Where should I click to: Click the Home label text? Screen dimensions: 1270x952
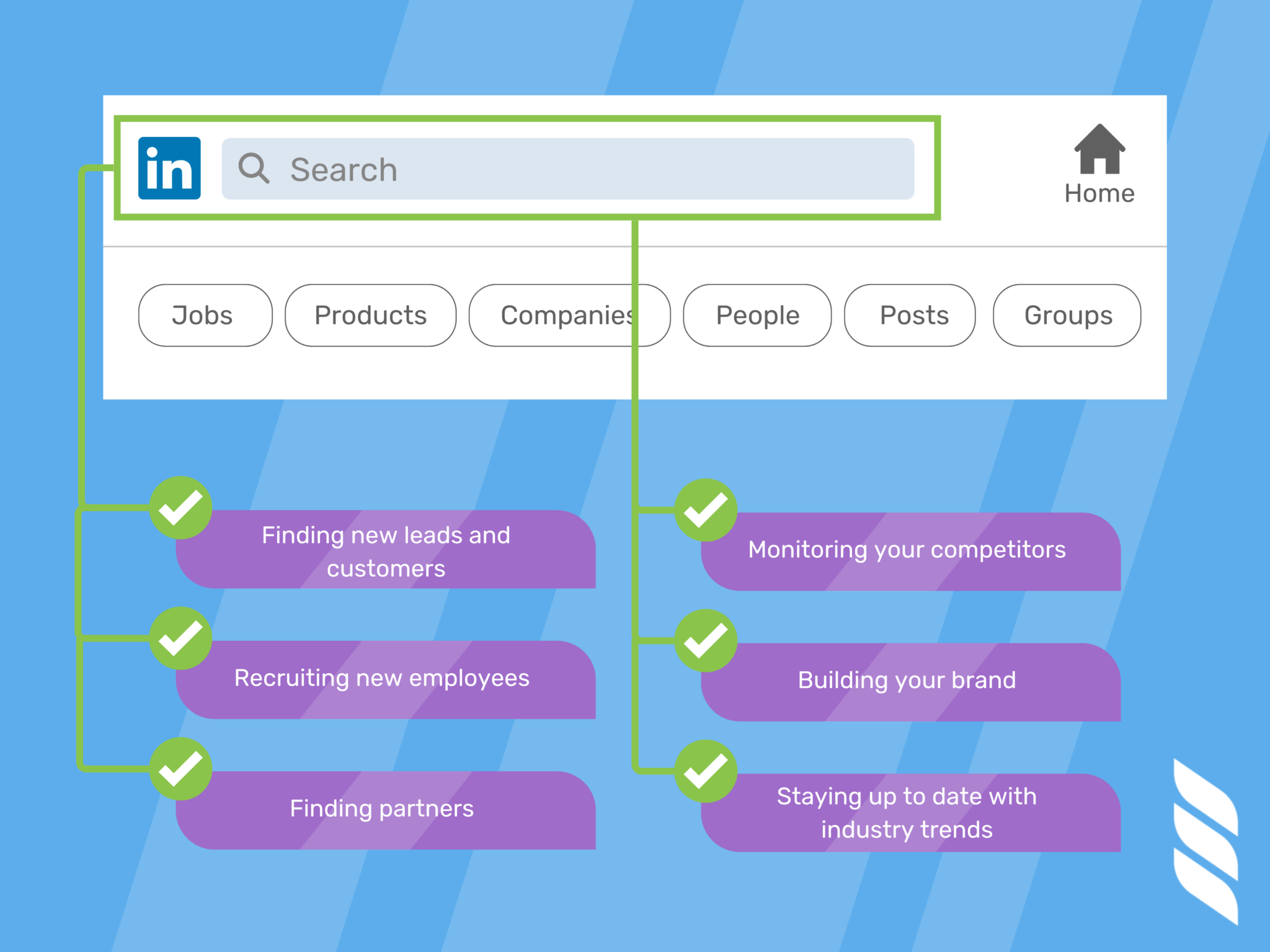point(1099,194)
